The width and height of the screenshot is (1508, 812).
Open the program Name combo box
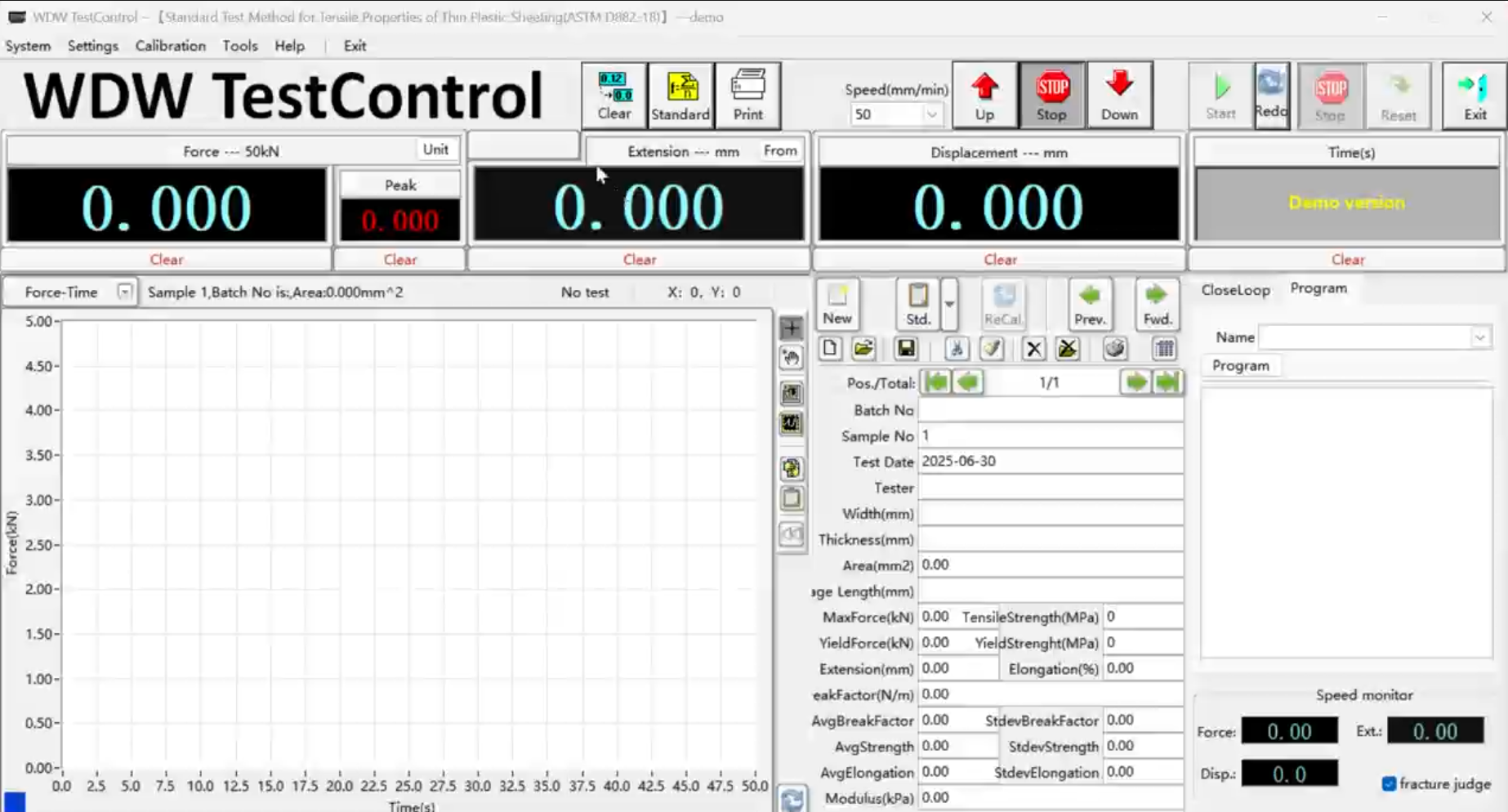point(1375,337)
